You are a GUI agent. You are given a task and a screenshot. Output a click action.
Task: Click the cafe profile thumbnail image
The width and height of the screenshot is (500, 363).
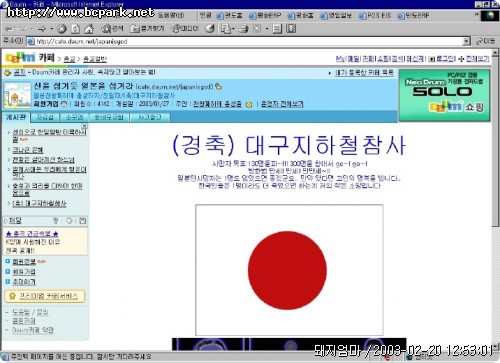coord(17,95)
